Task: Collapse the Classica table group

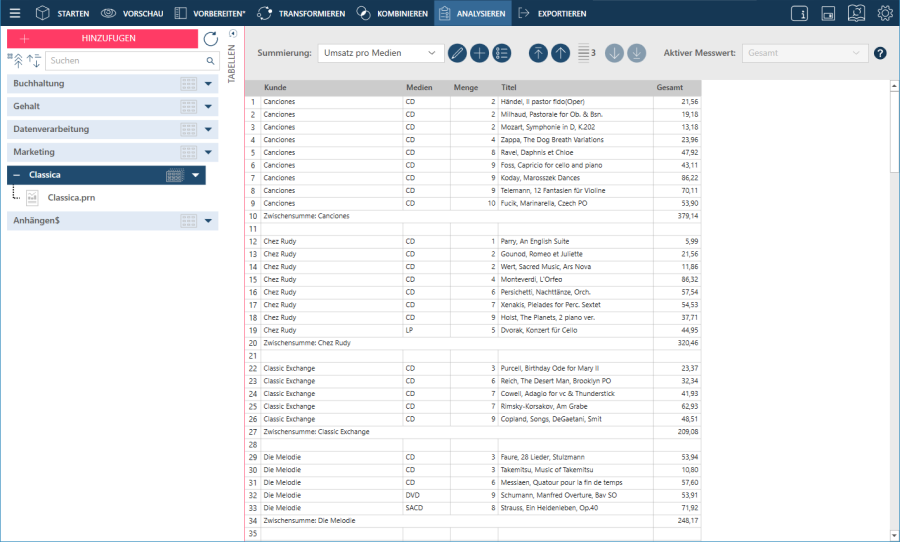Action: [x=16, y=175]
